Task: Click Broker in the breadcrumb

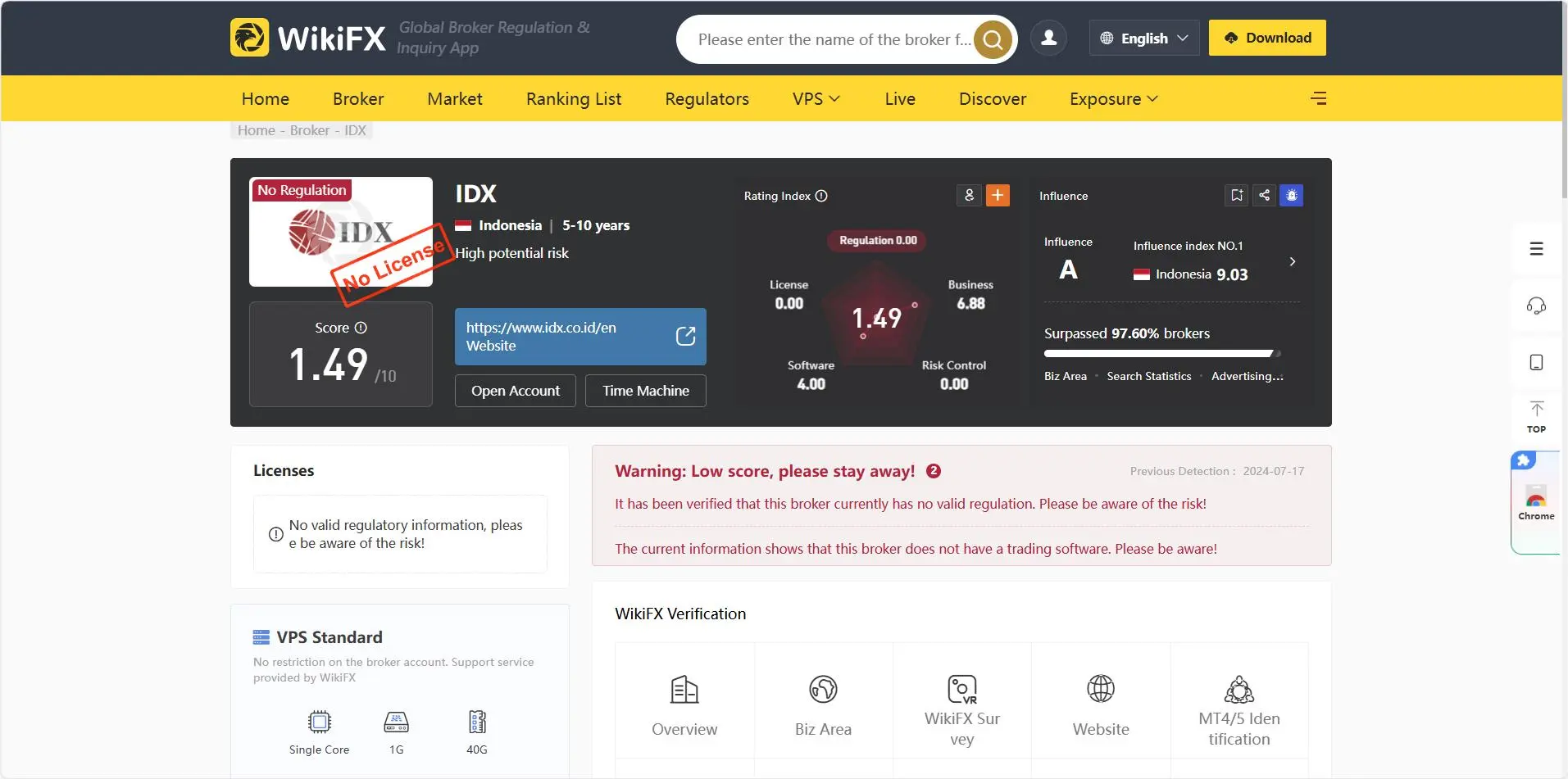Action: click(310, 130)
